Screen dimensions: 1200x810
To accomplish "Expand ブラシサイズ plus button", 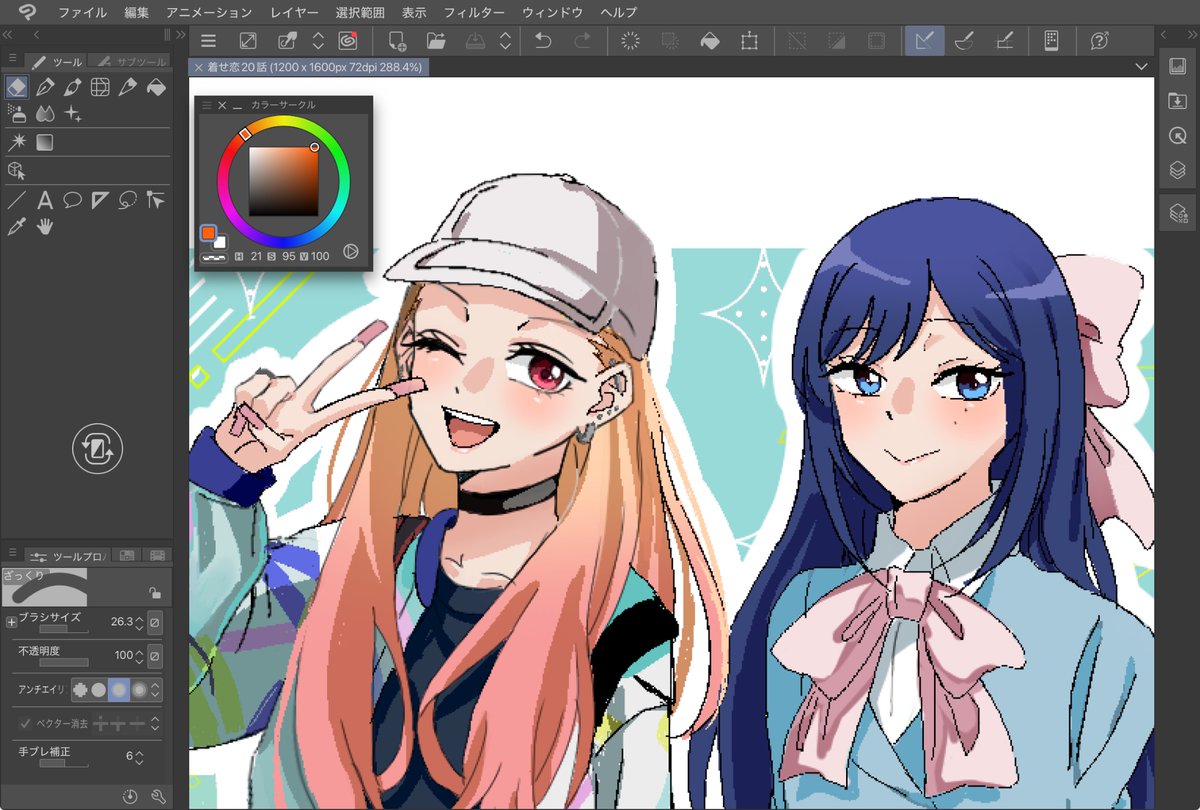I will (12, 621).
